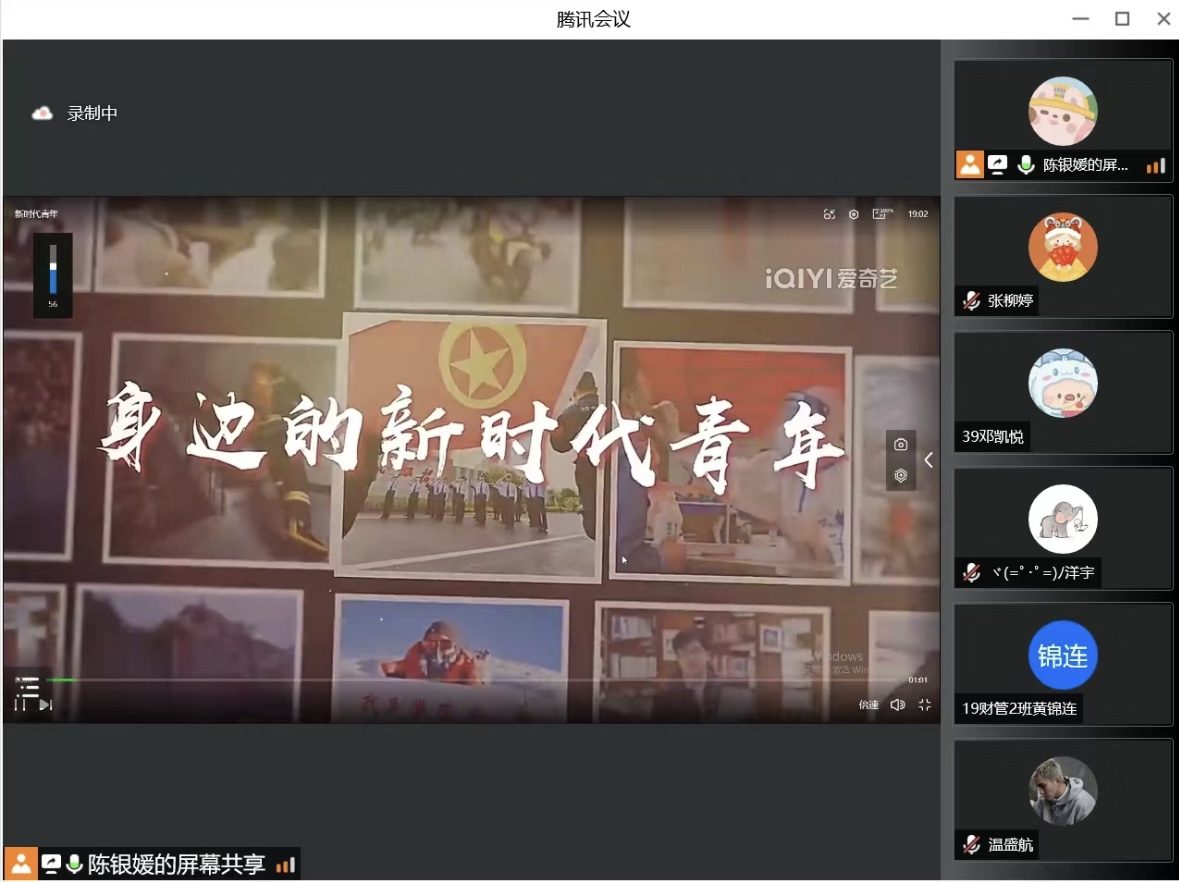Click 张柳婷's muted microphone icon
Viewport: 1179px width, 882px height.
click(971, 301)
